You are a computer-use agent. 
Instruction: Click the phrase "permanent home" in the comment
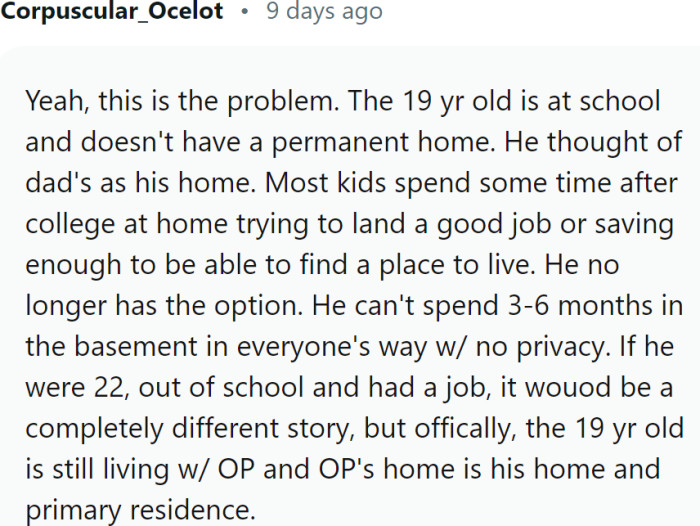383,142
